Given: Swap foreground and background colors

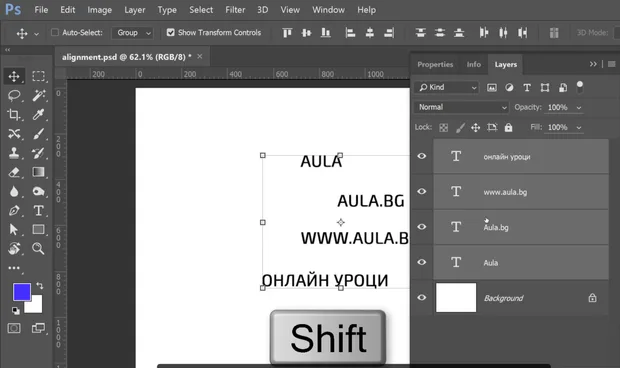Looking at the screenshot, I should tap(40, 285).
